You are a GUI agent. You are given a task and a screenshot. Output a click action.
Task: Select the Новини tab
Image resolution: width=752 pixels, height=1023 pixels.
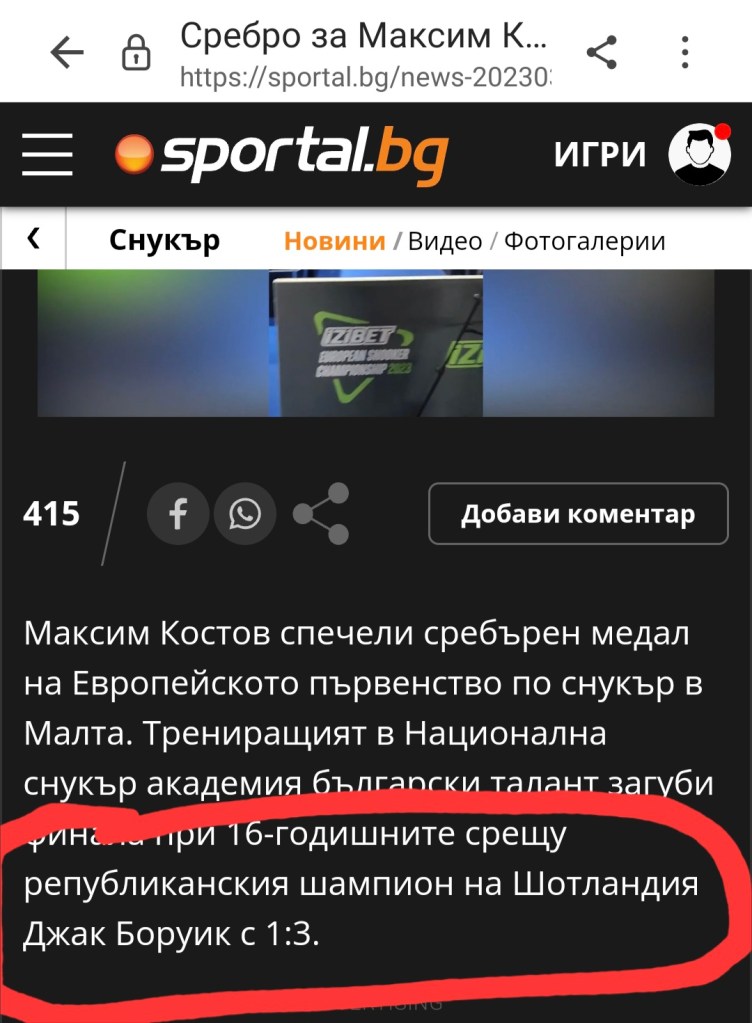click(335, 241)
